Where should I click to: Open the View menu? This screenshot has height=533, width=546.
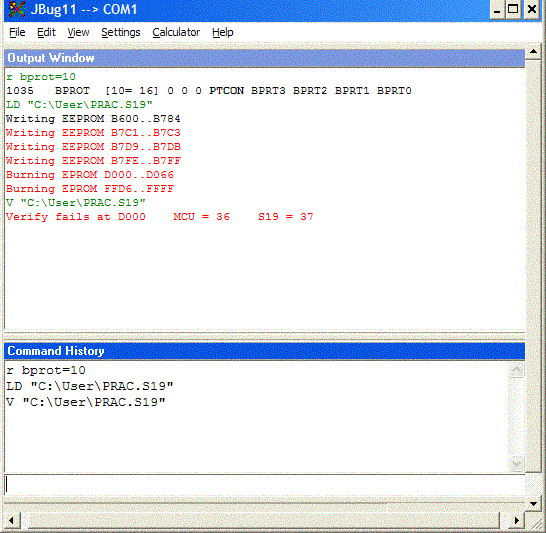tap(78, 32)
